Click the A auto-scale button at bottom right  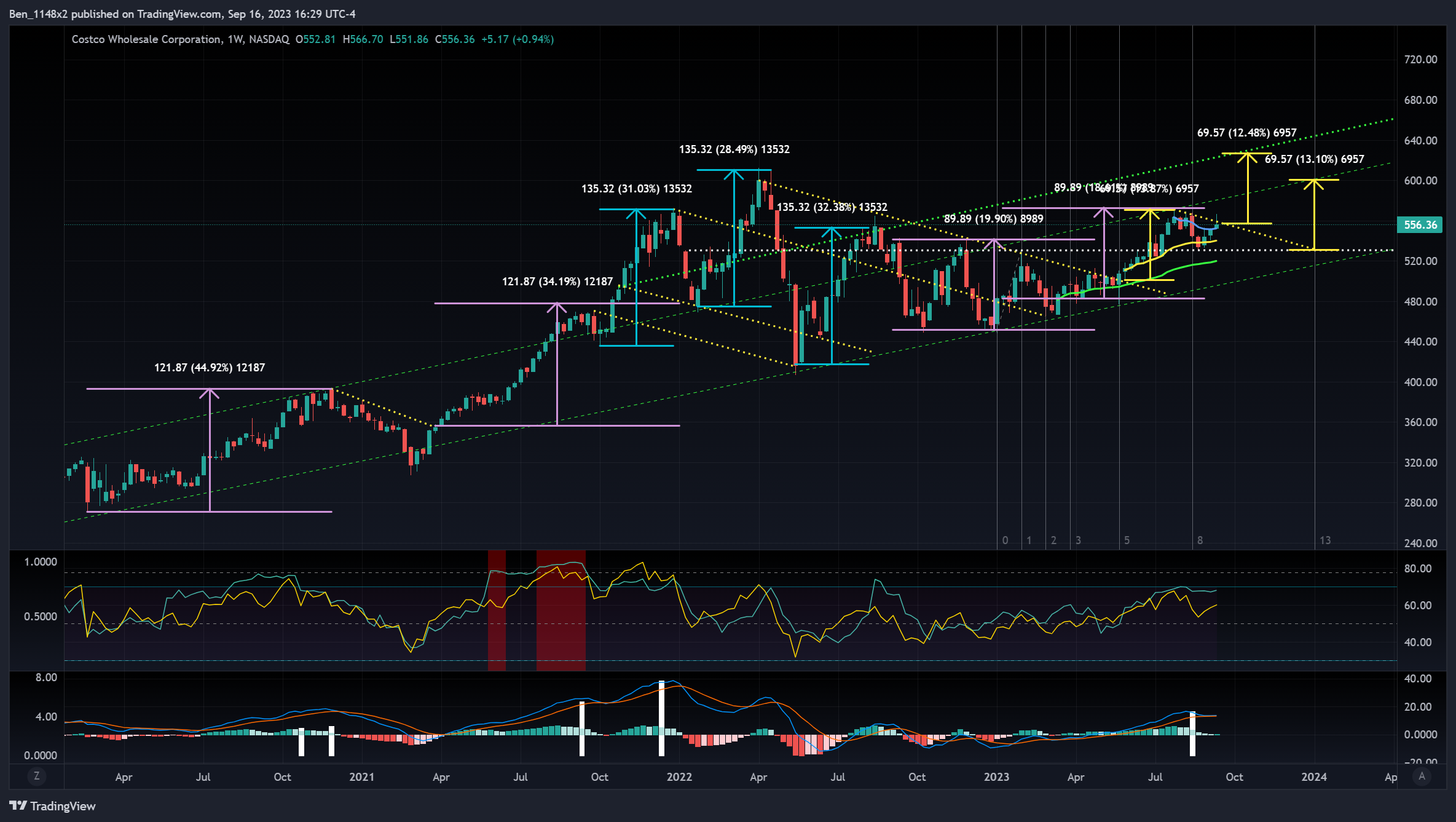(x=1422, y=777)
